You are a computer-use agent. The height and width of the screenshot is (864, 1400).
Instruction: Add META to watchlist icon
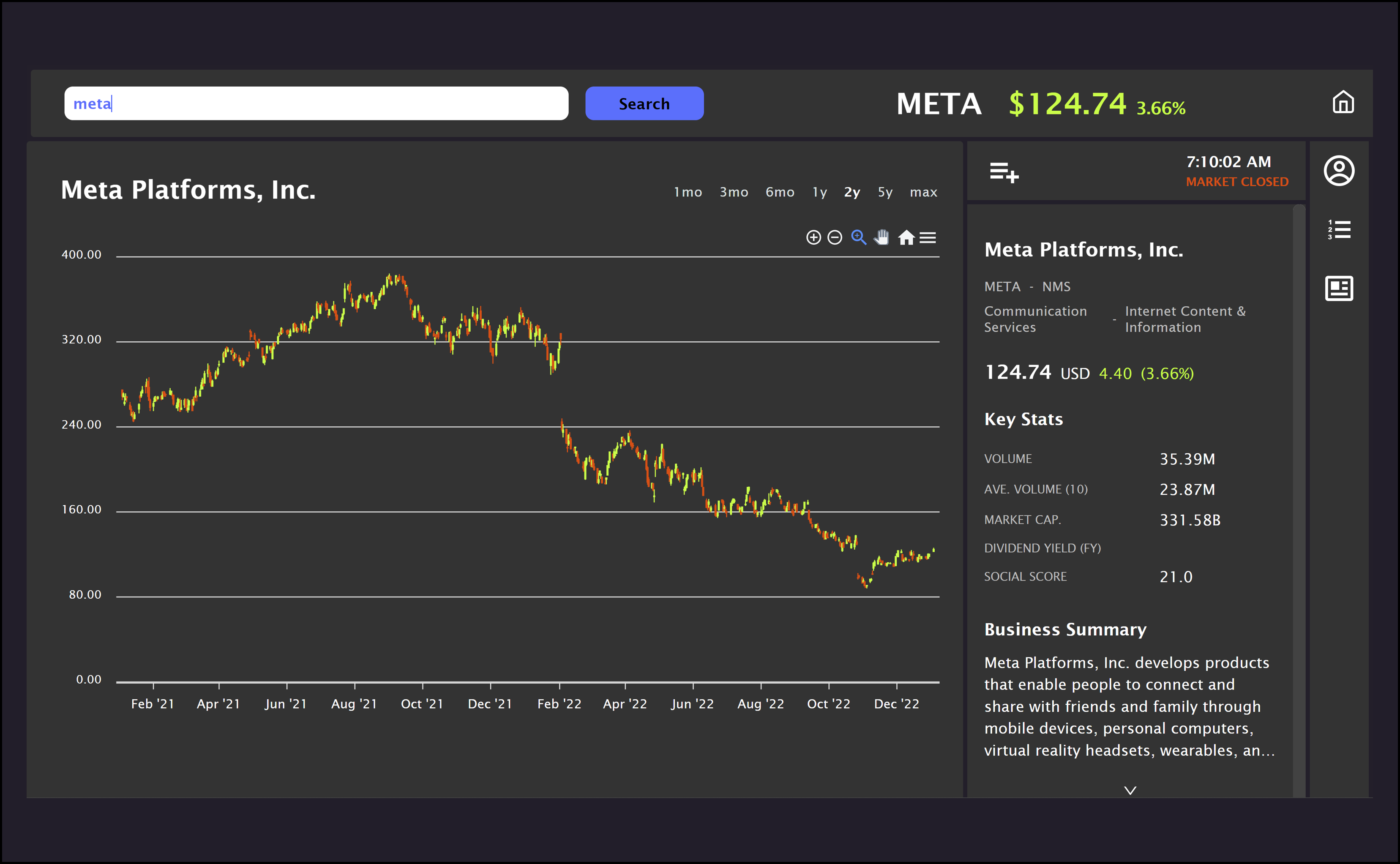tap(1004, 172)
